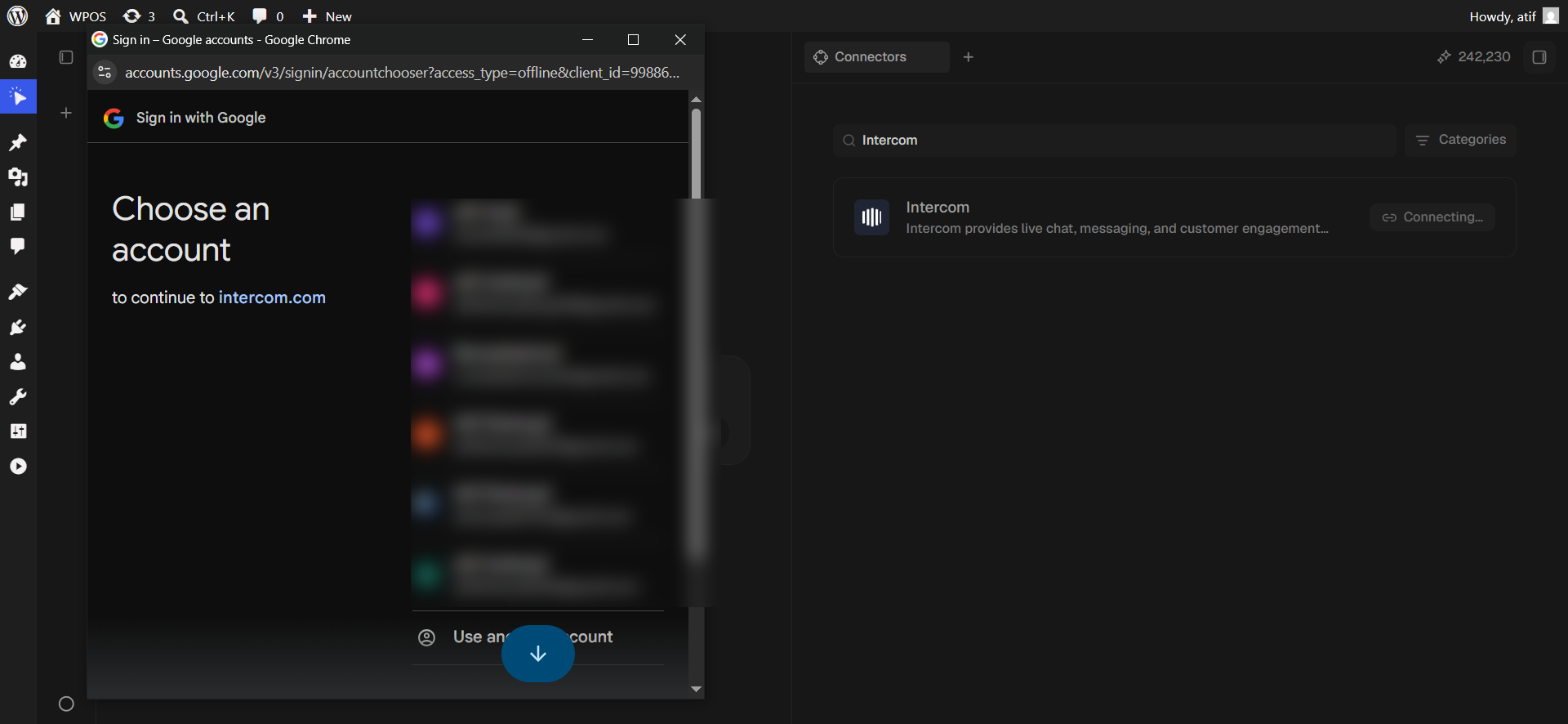The image size is (1568, 724).
Task: Open the intercom.com link
Action: [272, 297]
